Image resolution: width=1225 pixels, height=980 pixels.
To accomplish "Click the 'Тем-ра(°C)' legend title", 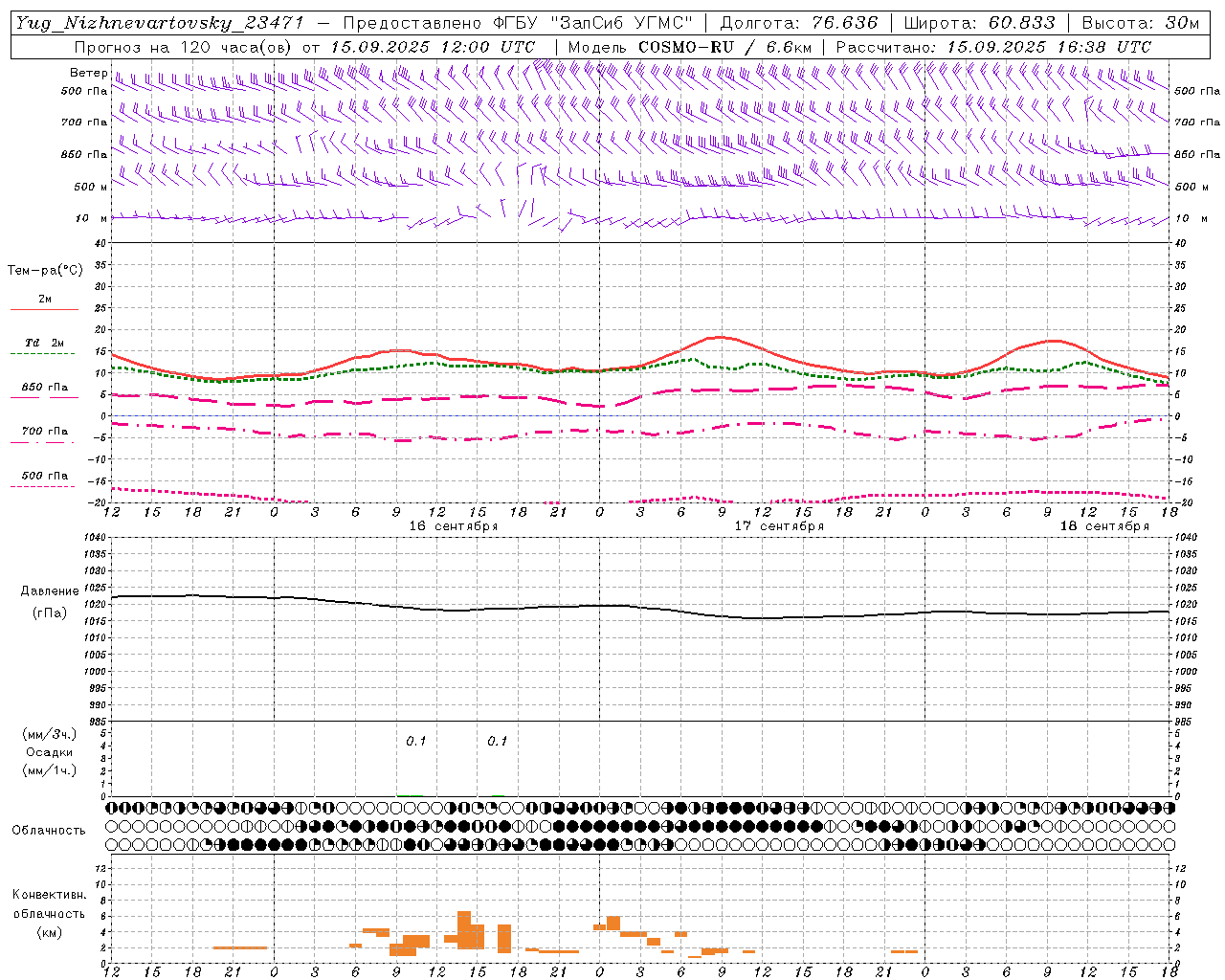I will pyautogui.click(x=45, y=271).
